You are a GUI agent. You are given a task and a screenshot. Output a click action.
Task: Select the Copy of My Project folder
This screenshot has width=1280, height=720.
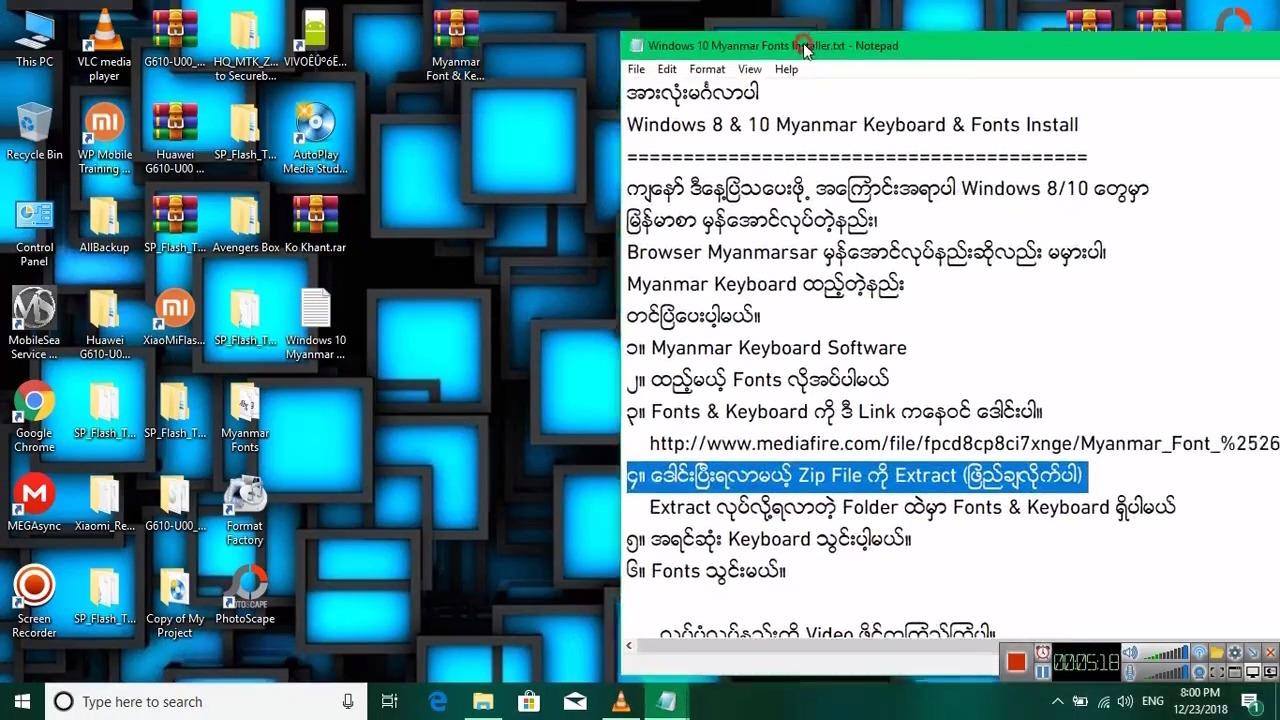coord(174,602)
